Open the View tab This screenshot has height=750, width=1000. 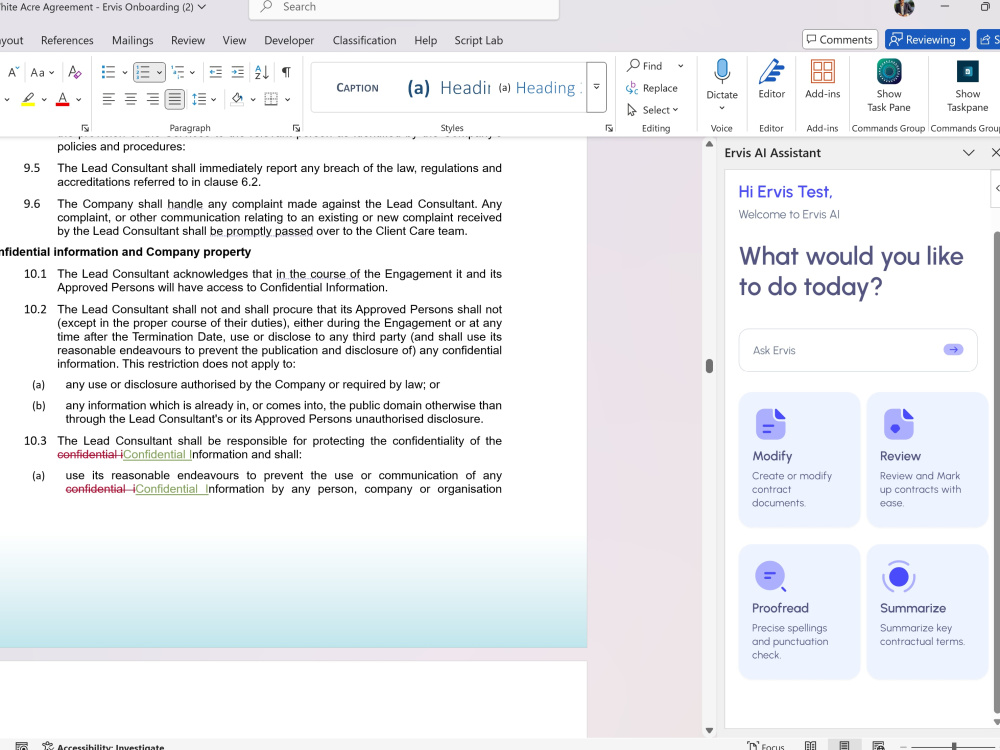pos(234,40)
